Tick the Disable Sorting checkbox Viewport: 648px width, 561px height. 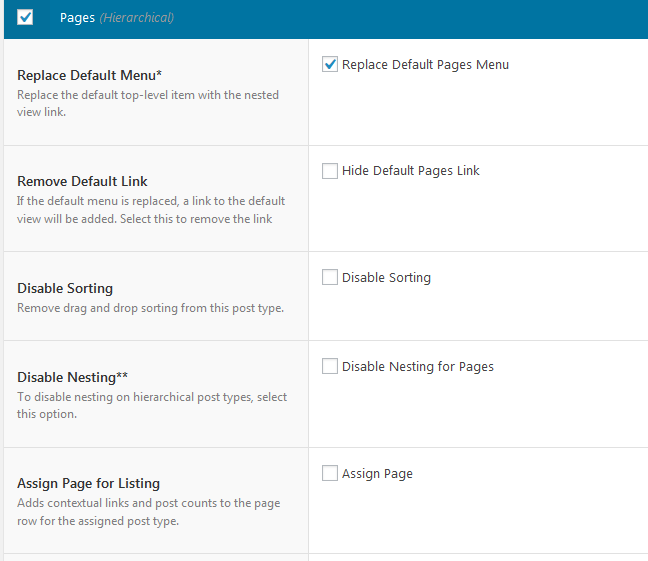click(330, 277)
